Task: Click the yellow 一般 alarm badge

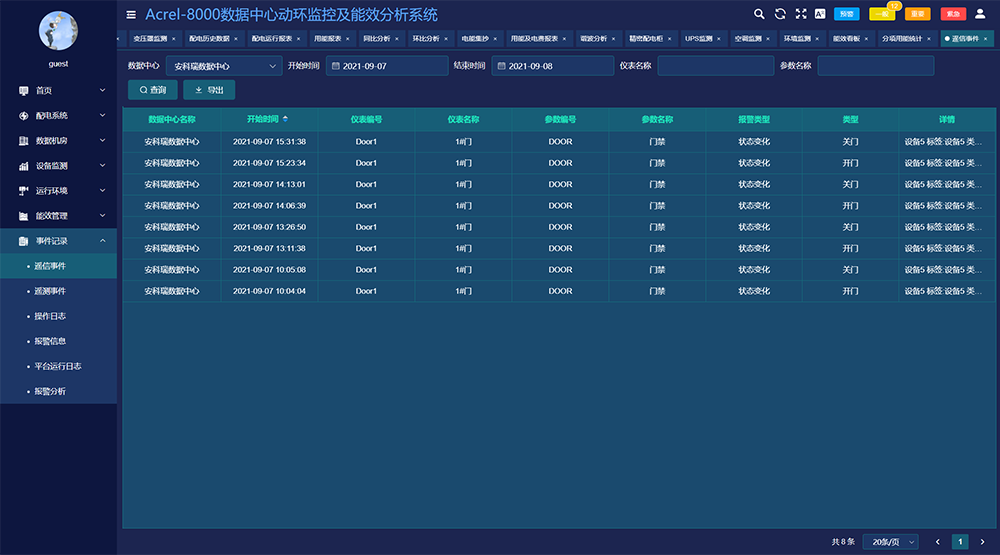Action: tap(881, 14)
